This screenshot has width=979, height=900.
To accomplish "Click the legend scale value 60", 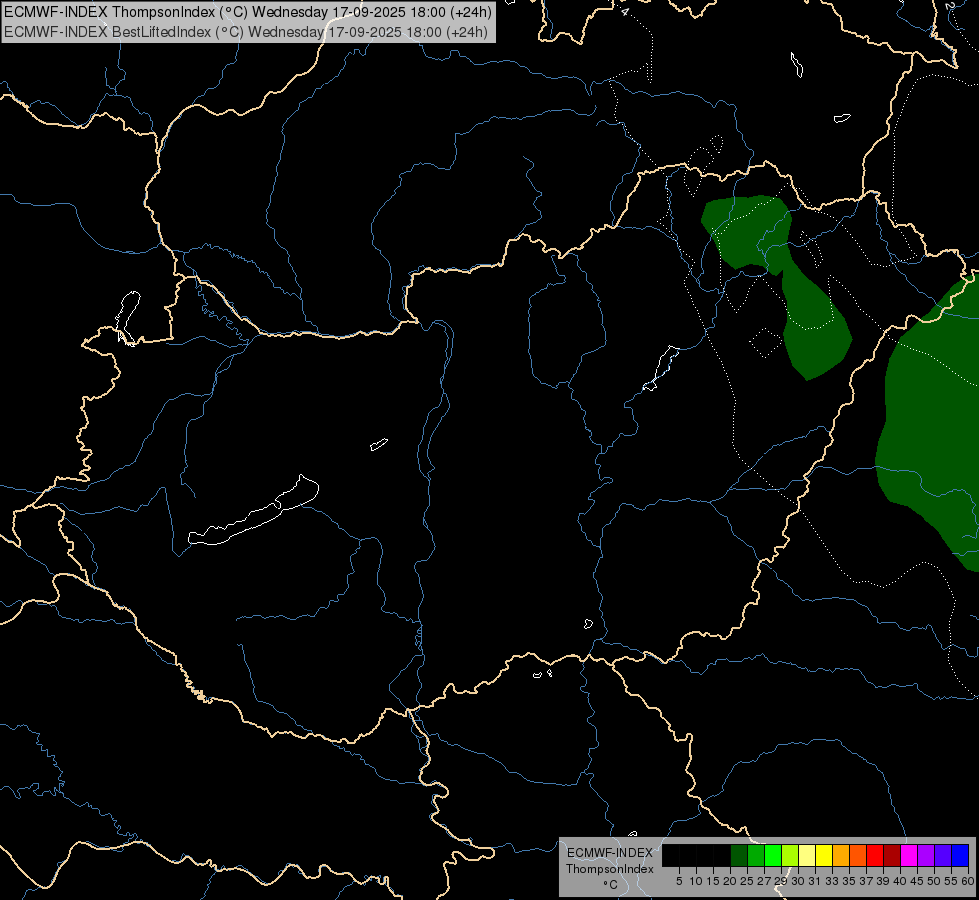I will tap(968, 881).
